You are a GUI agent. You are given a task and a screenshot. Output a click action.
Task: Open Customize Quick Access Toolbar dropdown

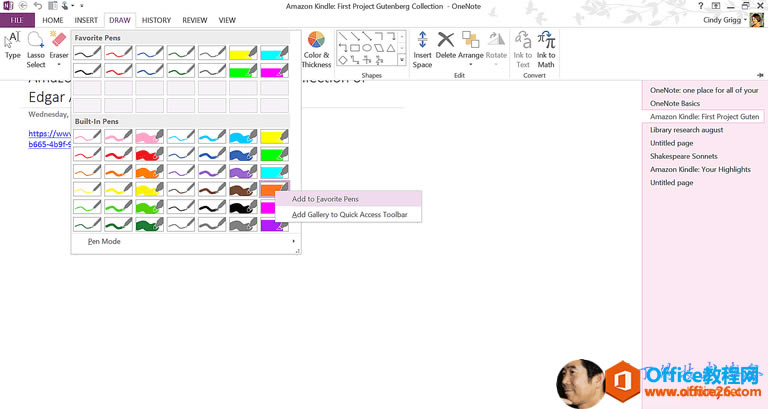coord(82,6)
